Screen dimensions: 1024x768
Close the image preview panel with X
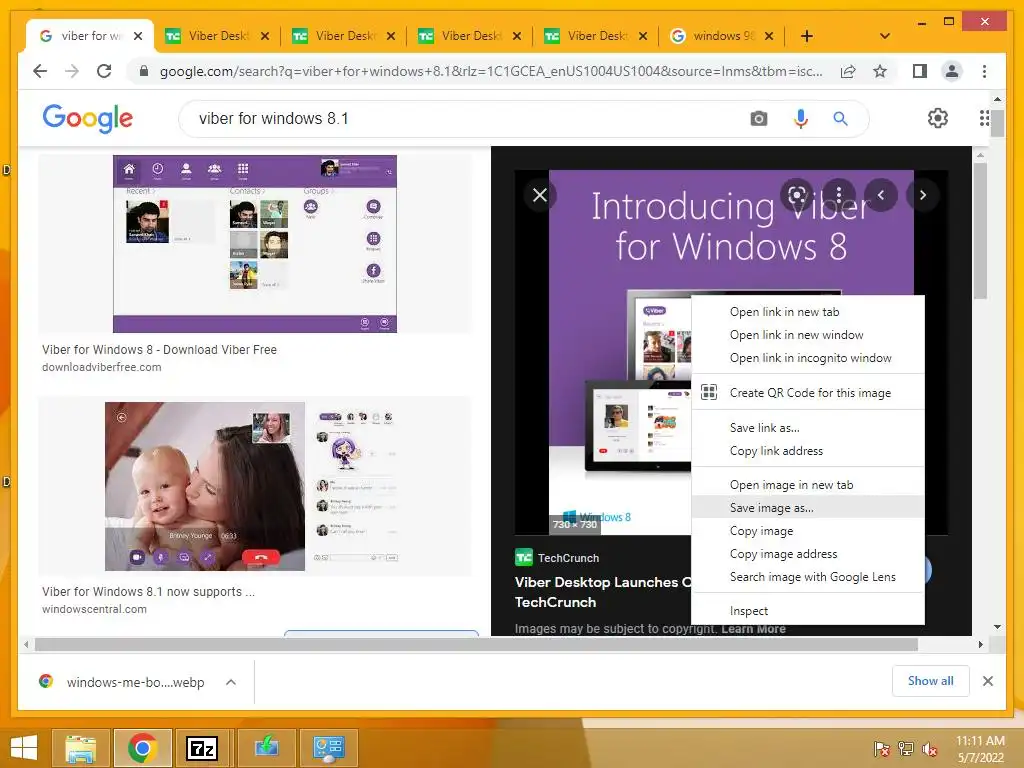pos(539,195)
